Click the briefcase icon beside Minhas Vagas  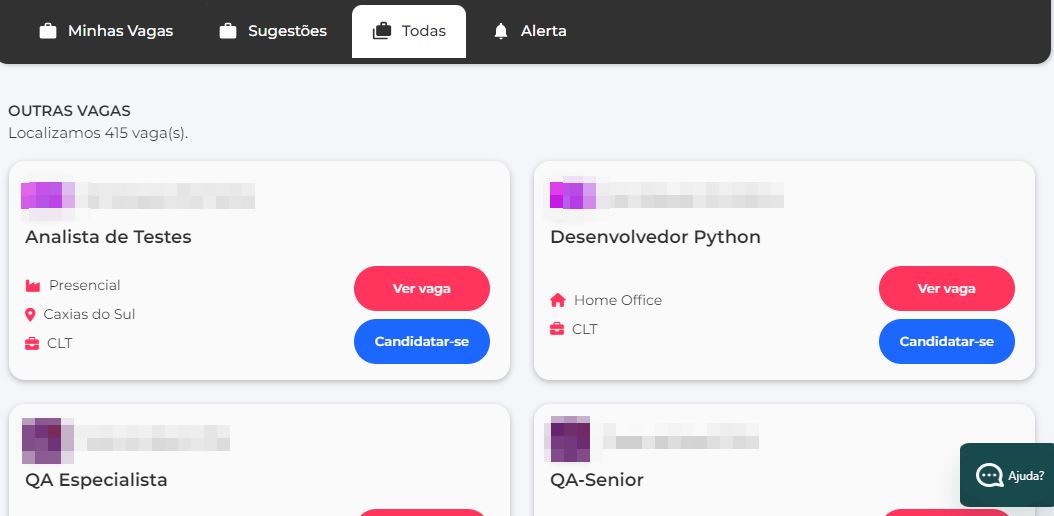click(x=47, y=31)
